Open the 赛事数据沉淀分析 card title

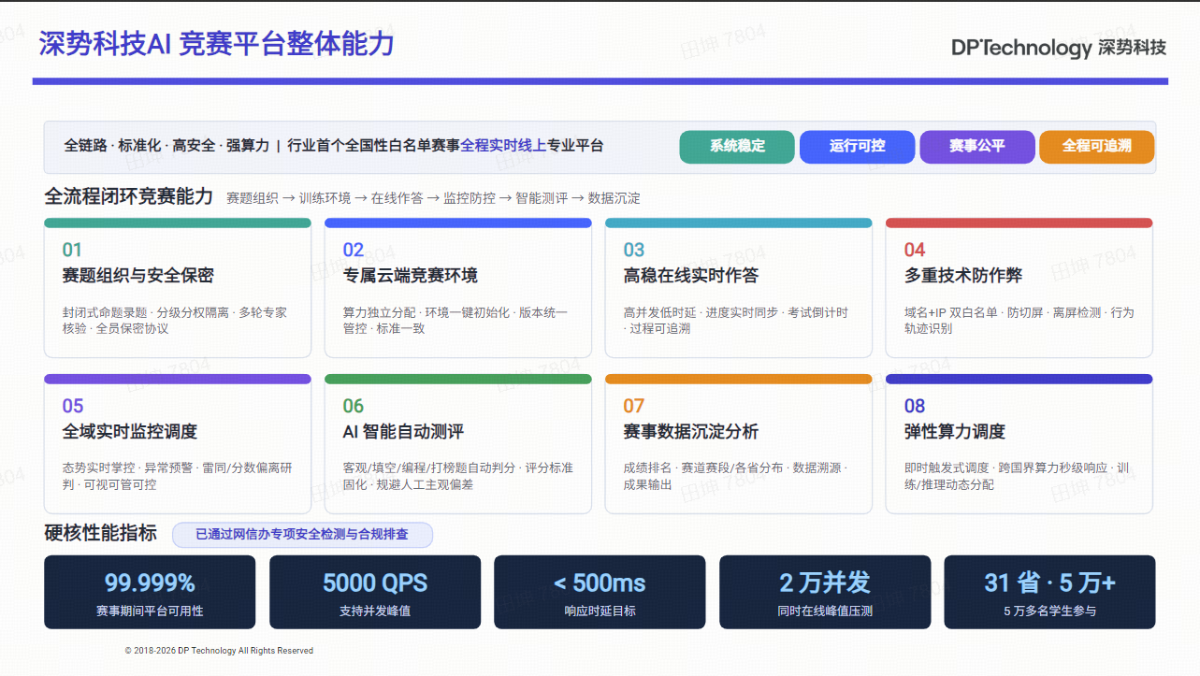(x=691, y=431)
